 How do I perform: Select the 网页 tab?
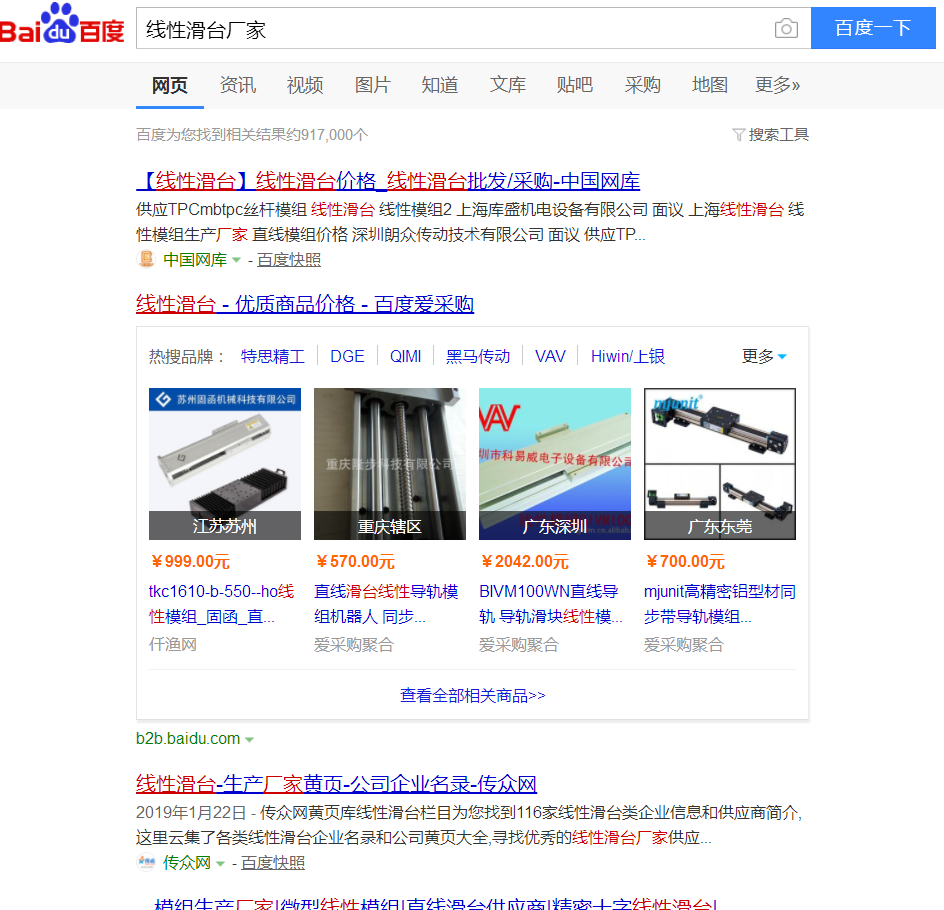pos(170,85)
